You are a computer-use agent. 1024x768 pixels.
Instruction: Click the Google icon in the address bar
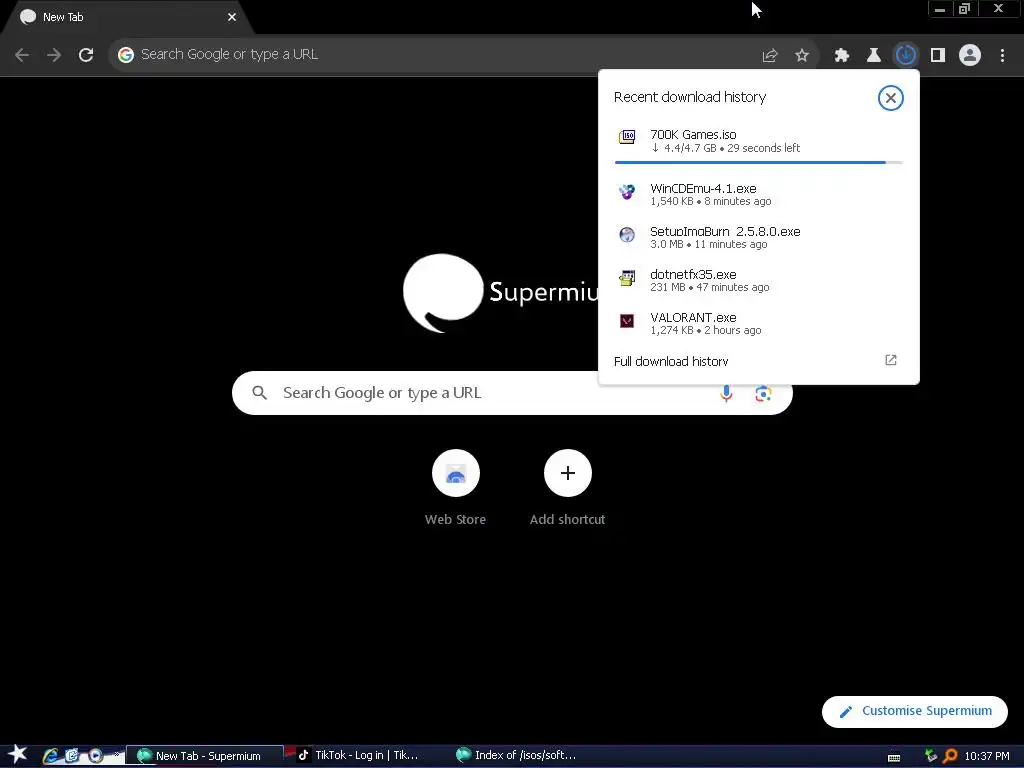click(x=126, y=55)
